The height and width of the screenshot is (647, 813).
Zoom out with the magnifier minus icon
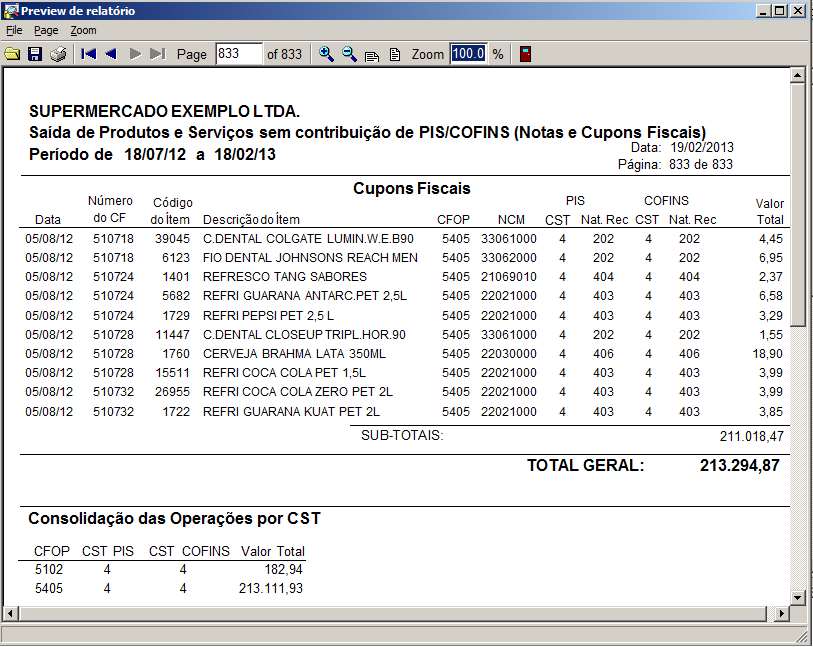pyautogui.click(x=349, y=54)
